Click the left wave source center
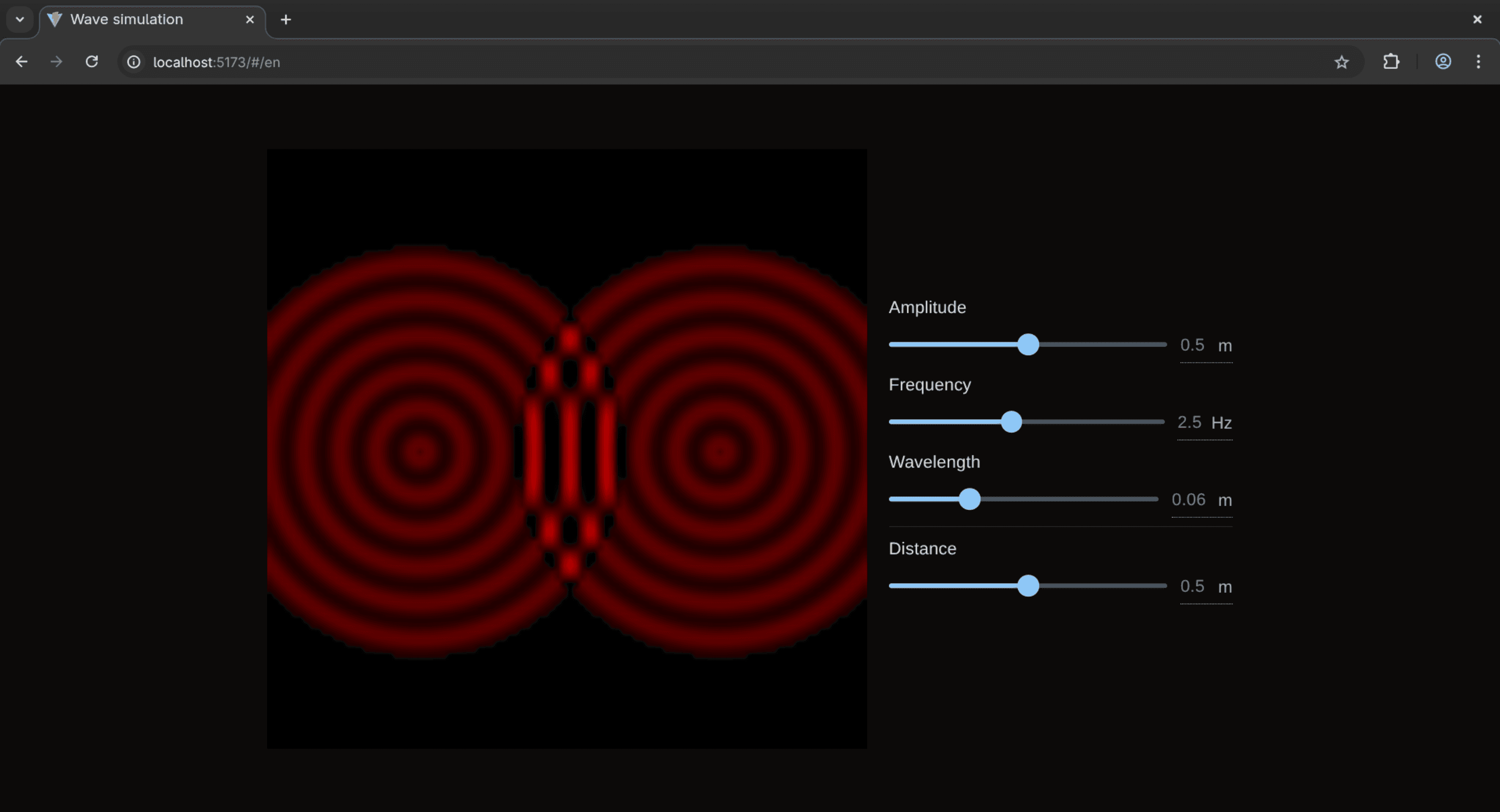This screenshot has width=1500, height=812. [420, 451]
